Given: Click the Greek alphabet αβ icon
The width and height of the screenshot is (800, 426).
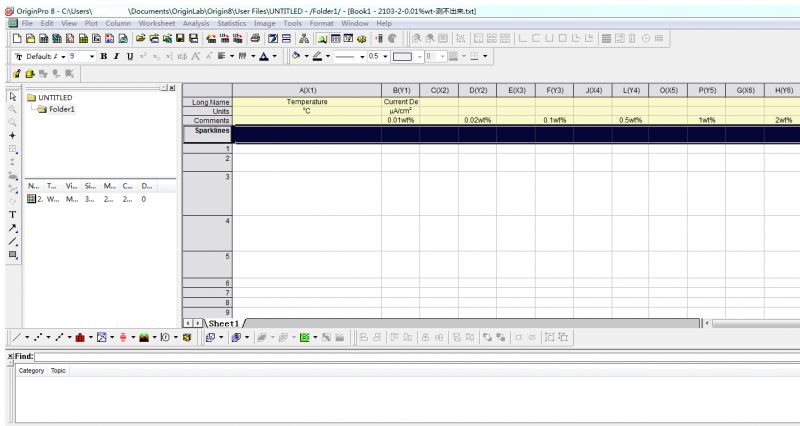Looking at the screenshot, I should (x=182, y=57).
